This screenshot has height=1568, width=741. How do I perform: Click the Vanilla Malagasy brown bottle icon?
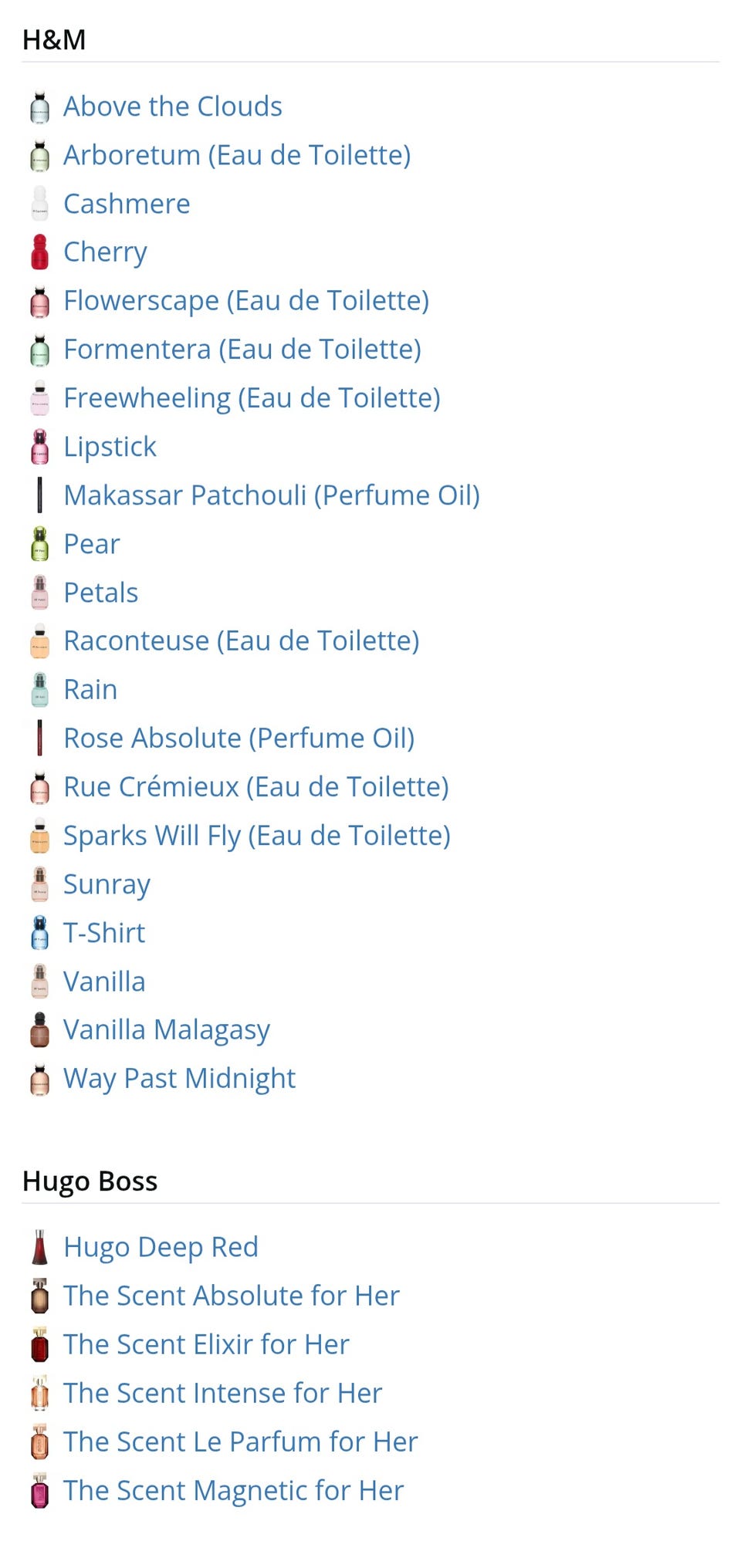coord(39,1030)
